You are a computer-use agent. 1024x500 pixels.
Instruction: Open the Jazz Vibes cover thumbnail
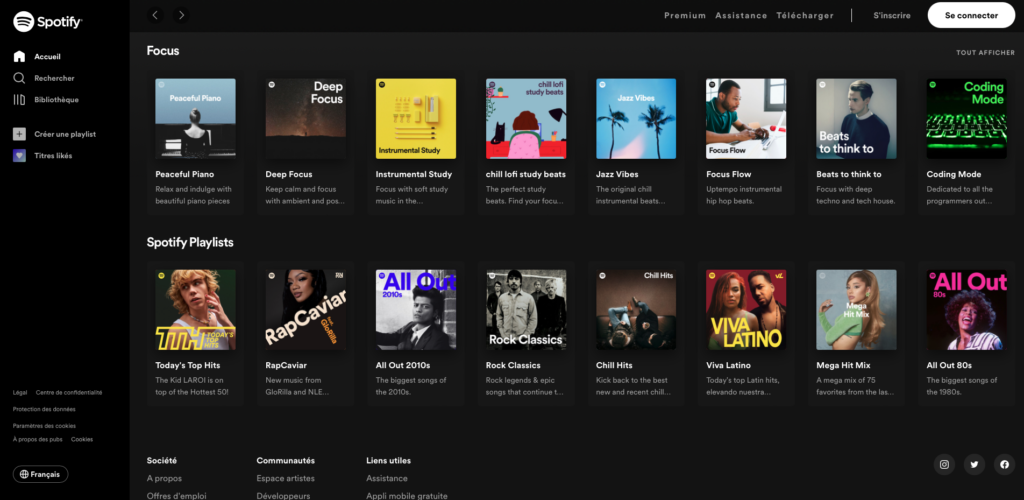636,119
